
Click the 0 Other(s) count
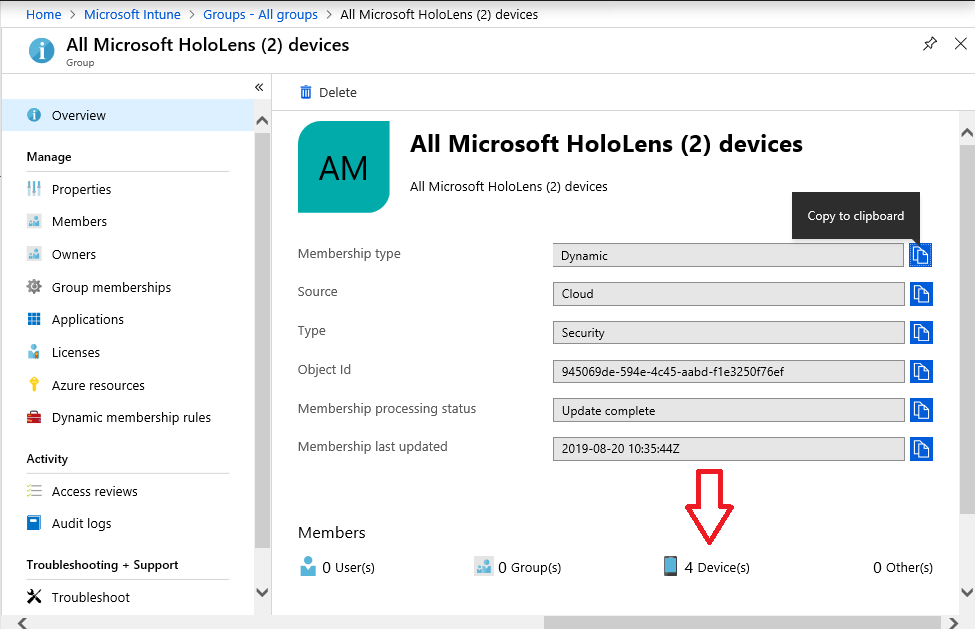coord(903,567)
